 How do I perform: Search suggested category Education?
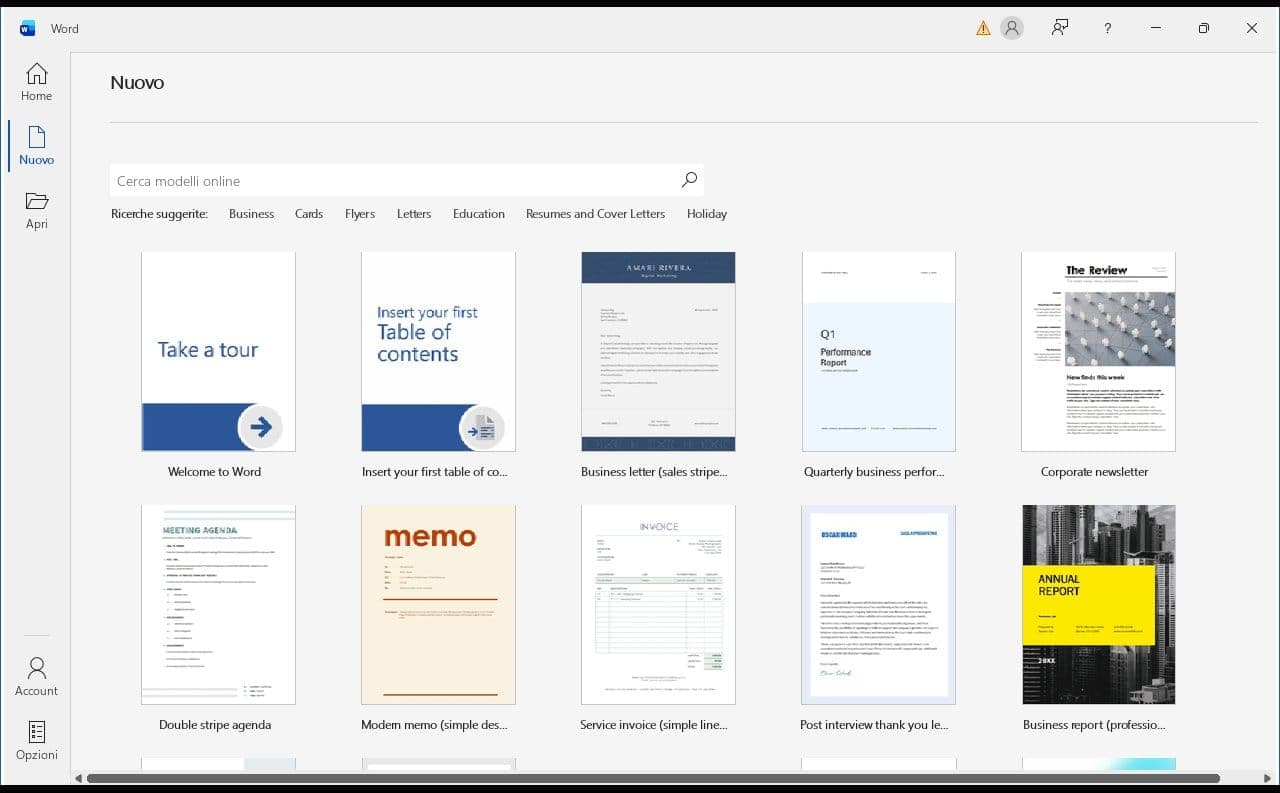[x=479, y=213]
